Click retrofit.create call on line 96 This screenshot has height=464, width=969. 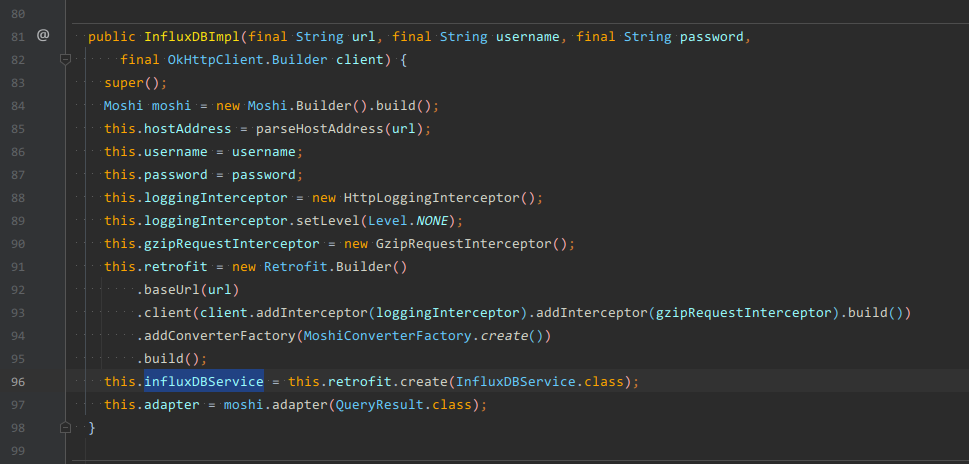(387, 382)
